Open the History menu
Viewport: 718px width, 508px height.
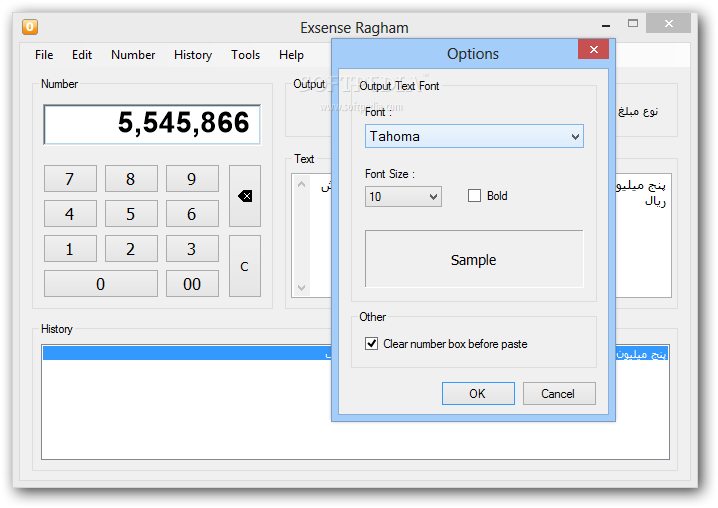point(193,55)
